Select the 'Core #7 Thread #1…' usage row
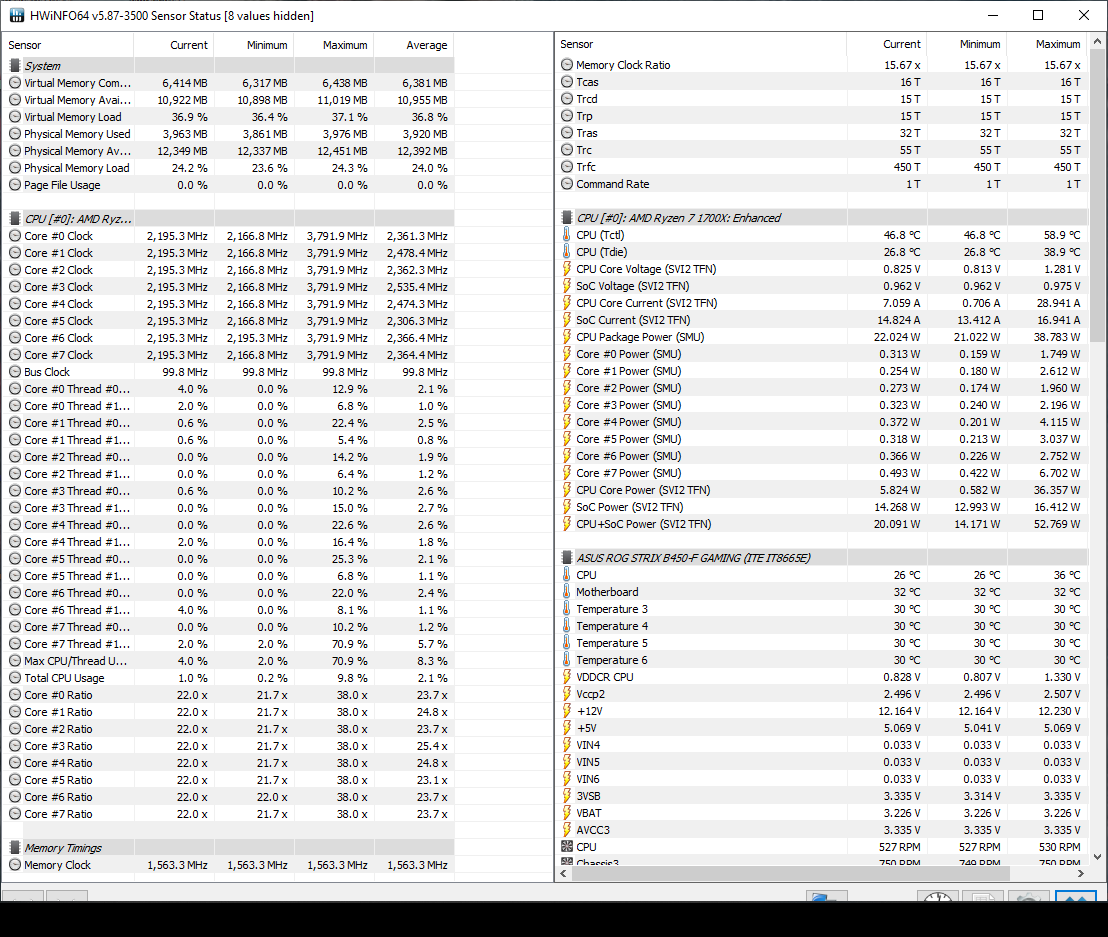 [228, 644]
